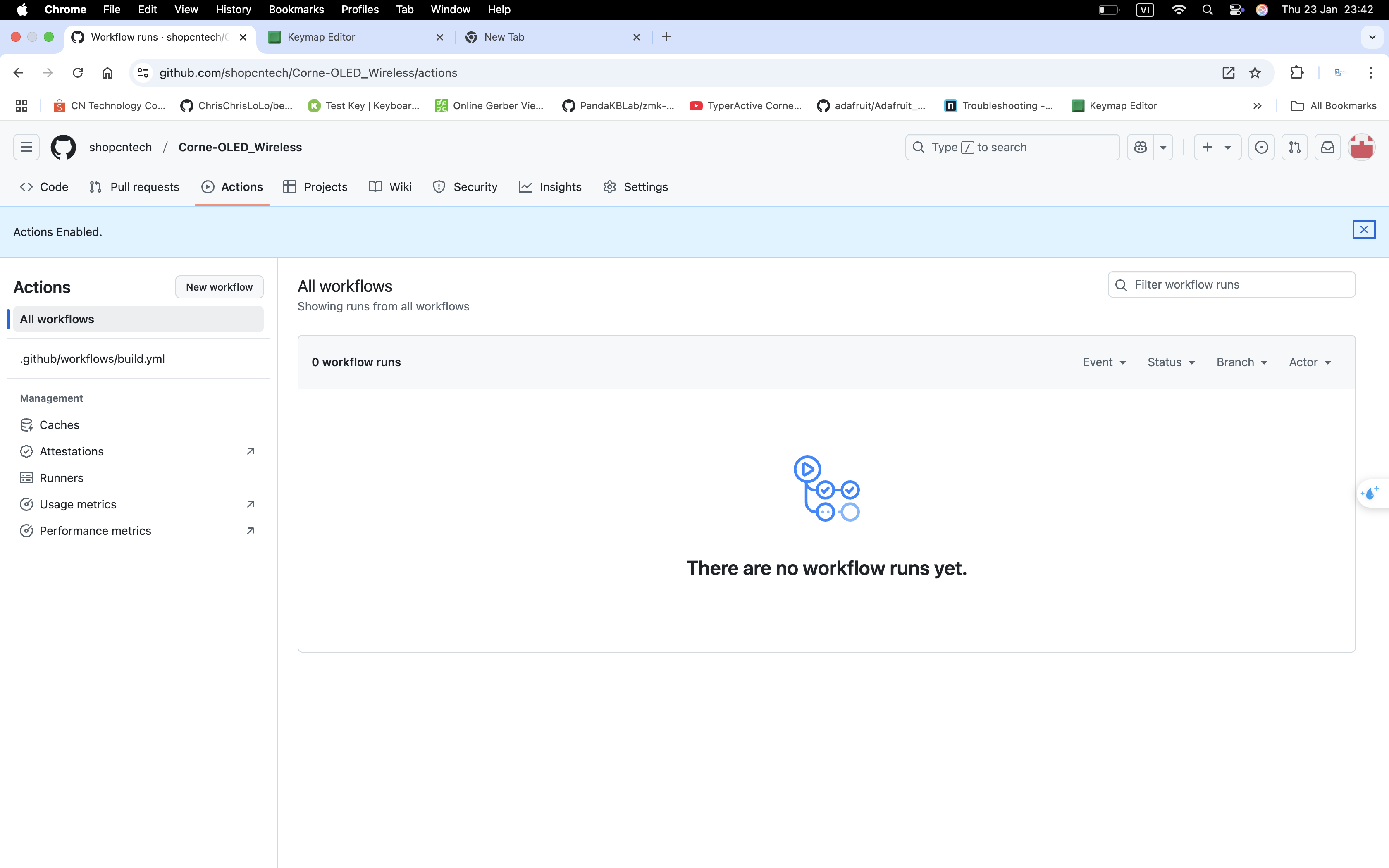Reload the current page
Screen dimensions: 1389x868
point(78,72)
